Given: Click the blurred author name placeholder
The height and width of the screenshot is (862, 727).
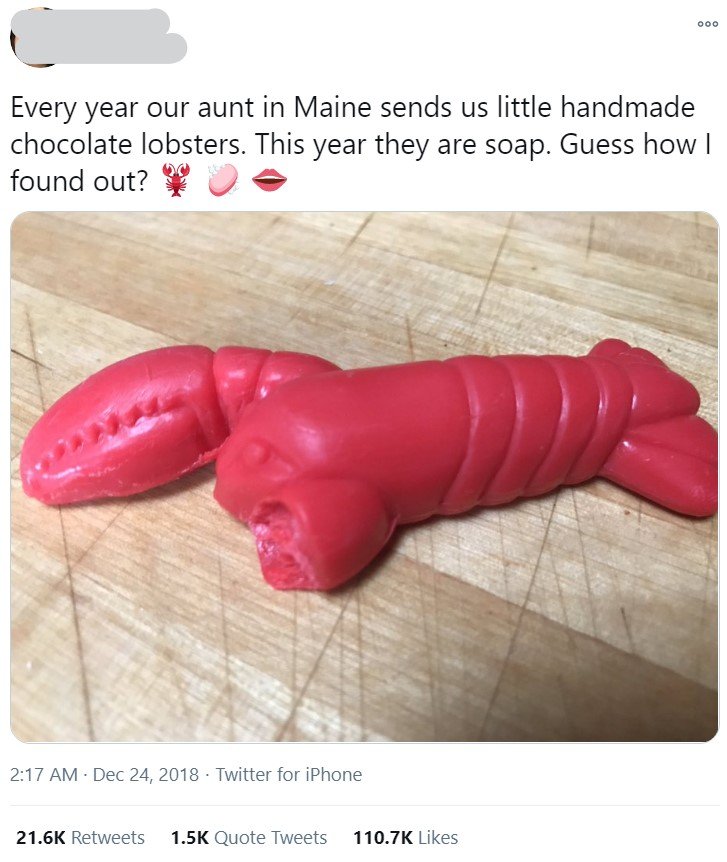Looking at the screenshot, I should (x=99, y=36).
